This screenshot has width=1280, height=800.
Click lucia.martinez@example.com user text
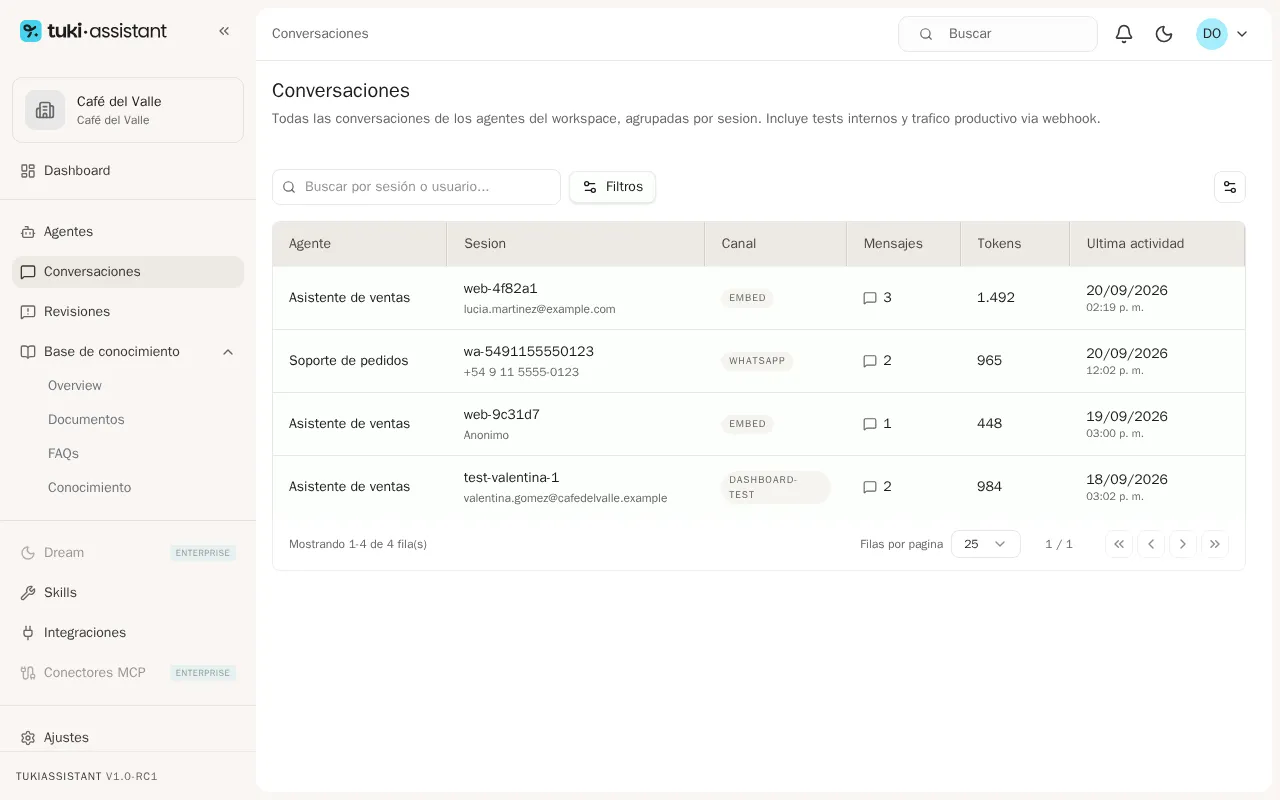tap(539, 310)
